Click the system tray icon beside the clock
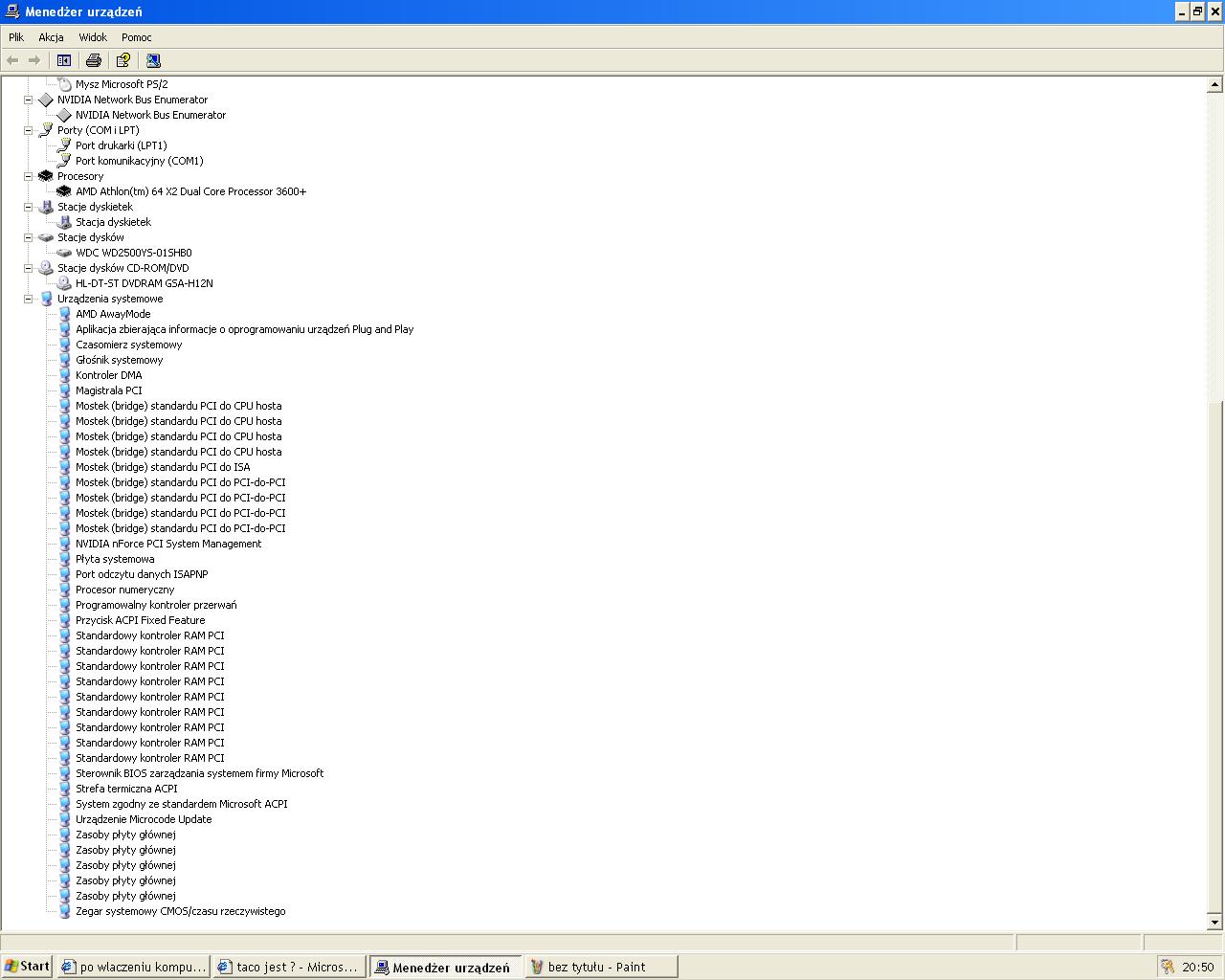The image size is (1225, 980). 1169,967
